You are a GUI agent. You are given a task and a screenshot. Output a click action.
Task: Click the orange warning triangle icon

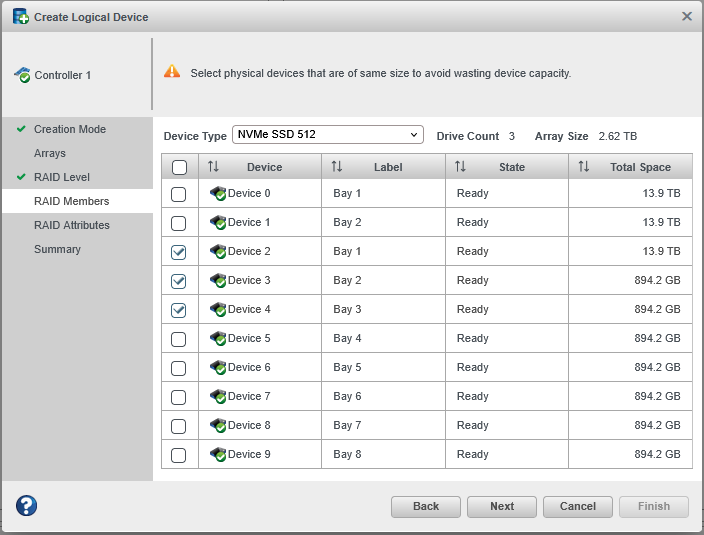[x=172, y=72]
